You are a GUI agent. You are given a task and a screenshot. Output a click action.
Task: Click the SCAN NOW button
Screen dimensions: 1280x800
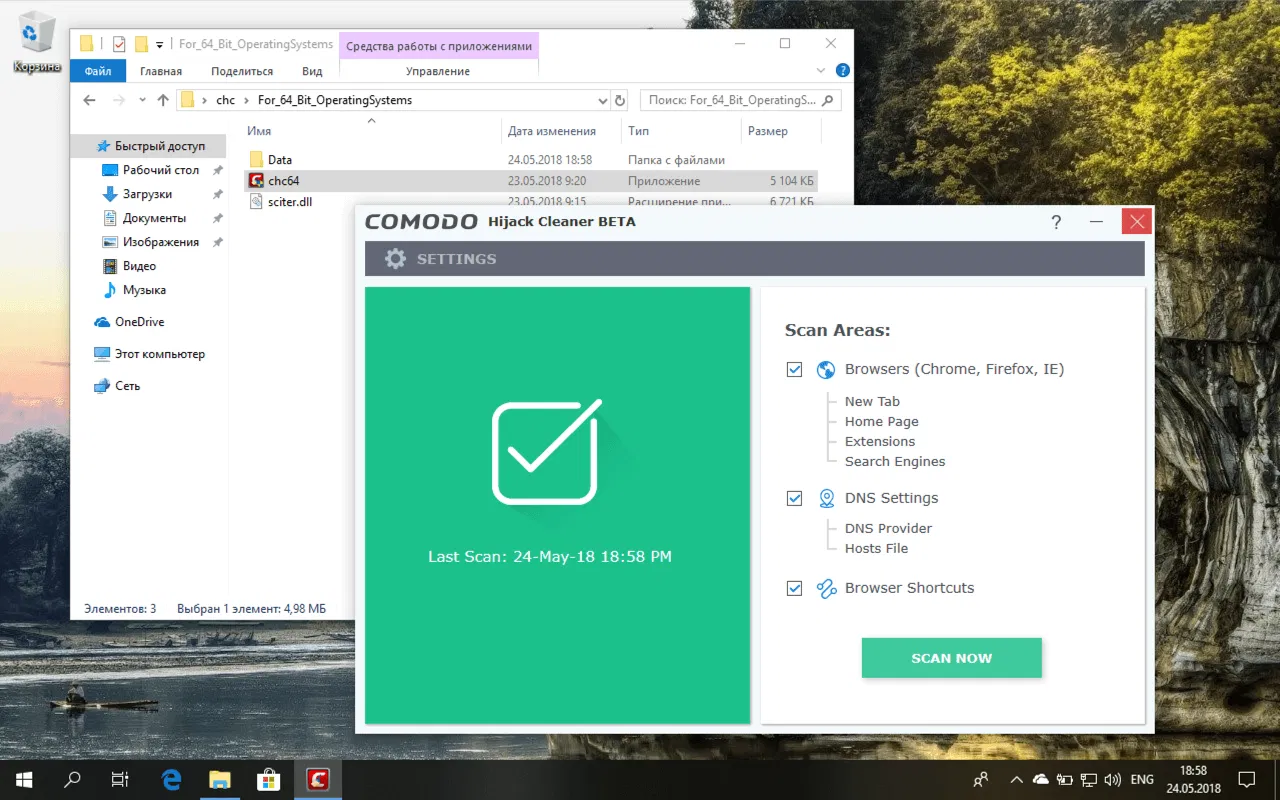coord(952,658)
